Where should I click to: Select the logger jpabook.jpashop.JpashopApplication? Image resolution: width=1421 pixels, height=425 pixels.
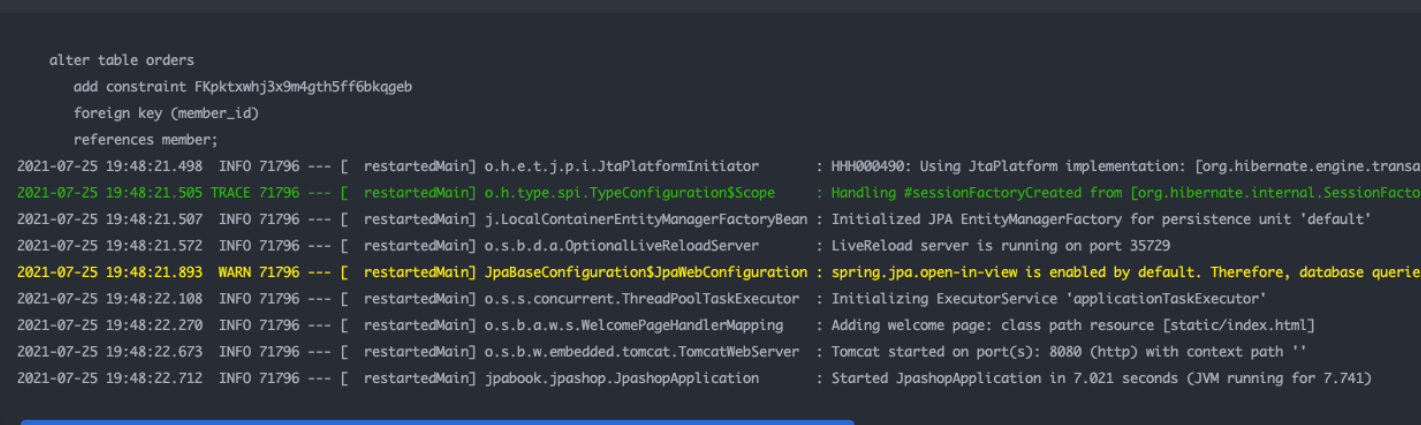[x=621, y=378]
